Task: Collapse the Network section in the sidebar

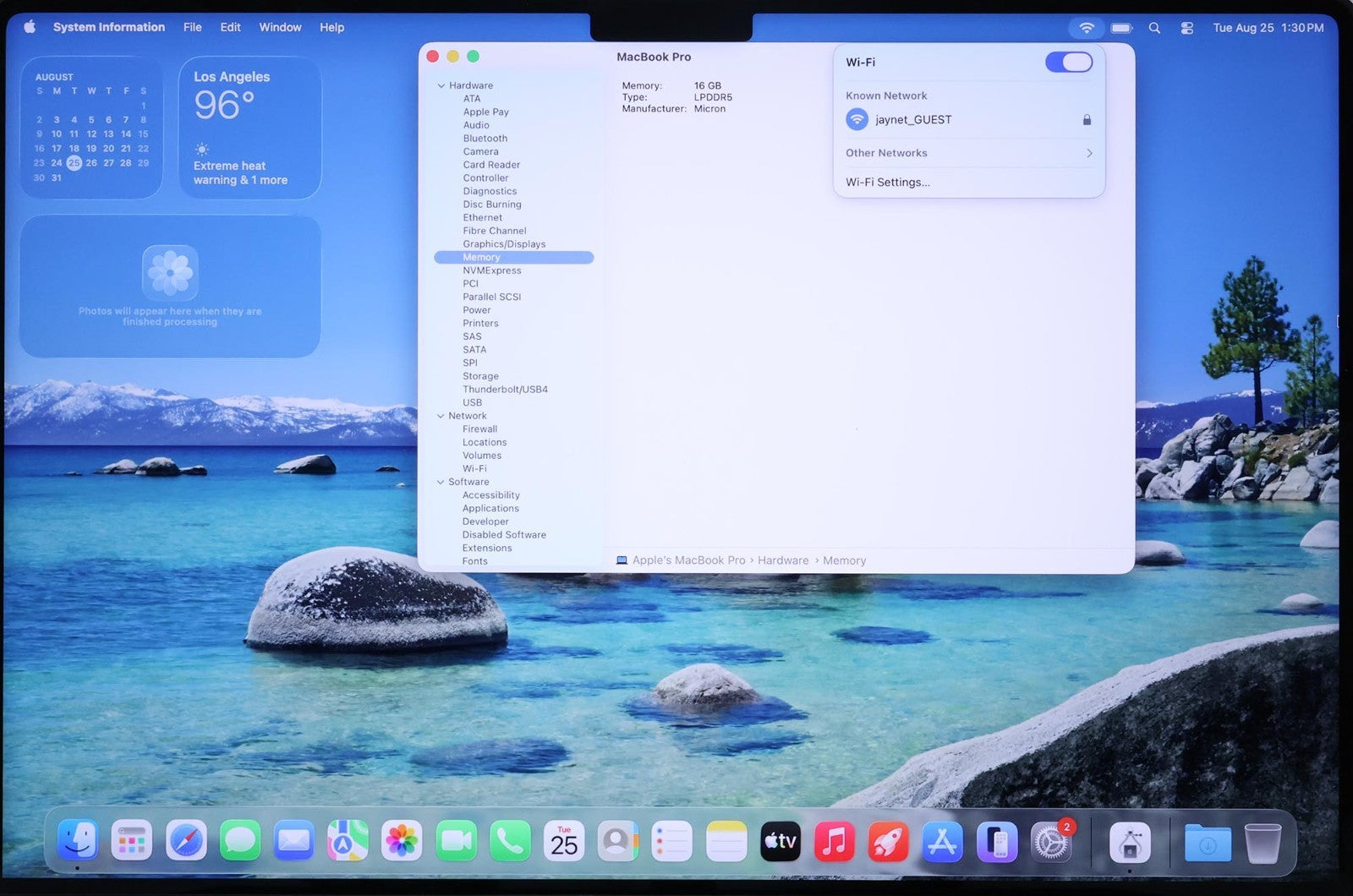Action: [441, 416]
